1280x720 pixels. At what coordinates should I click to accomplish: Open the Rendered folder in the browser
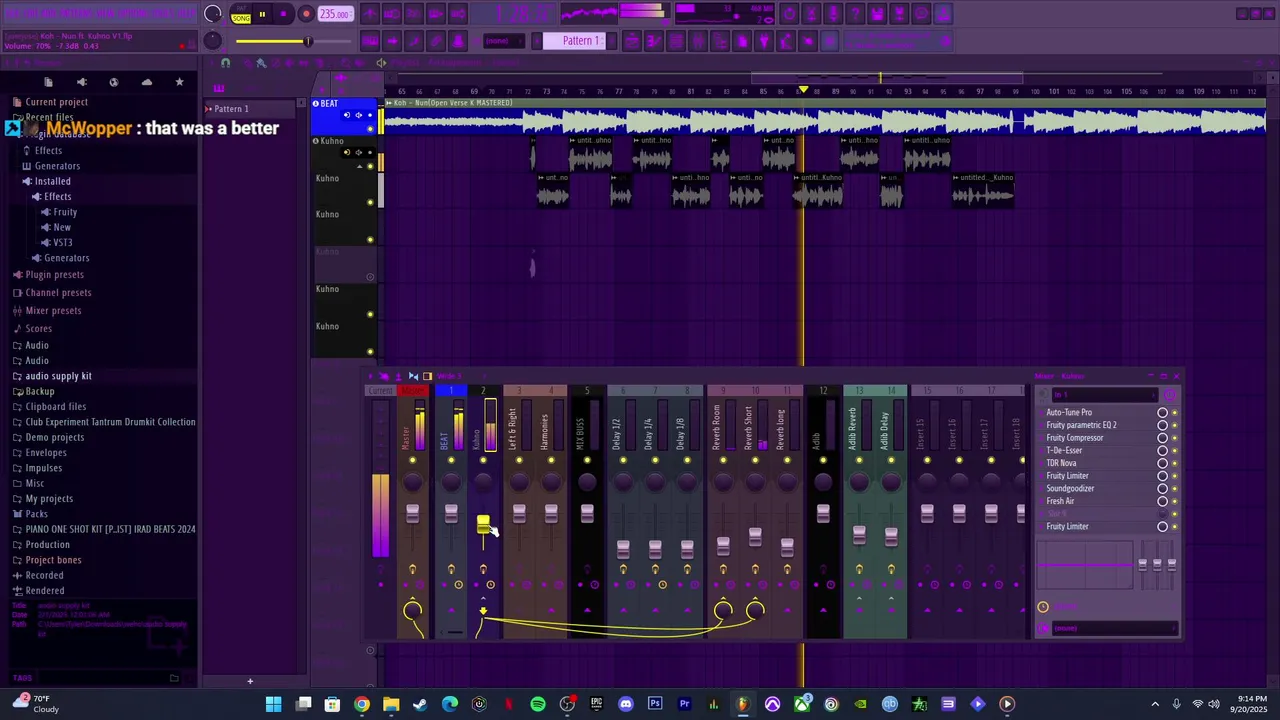point(45,591)
